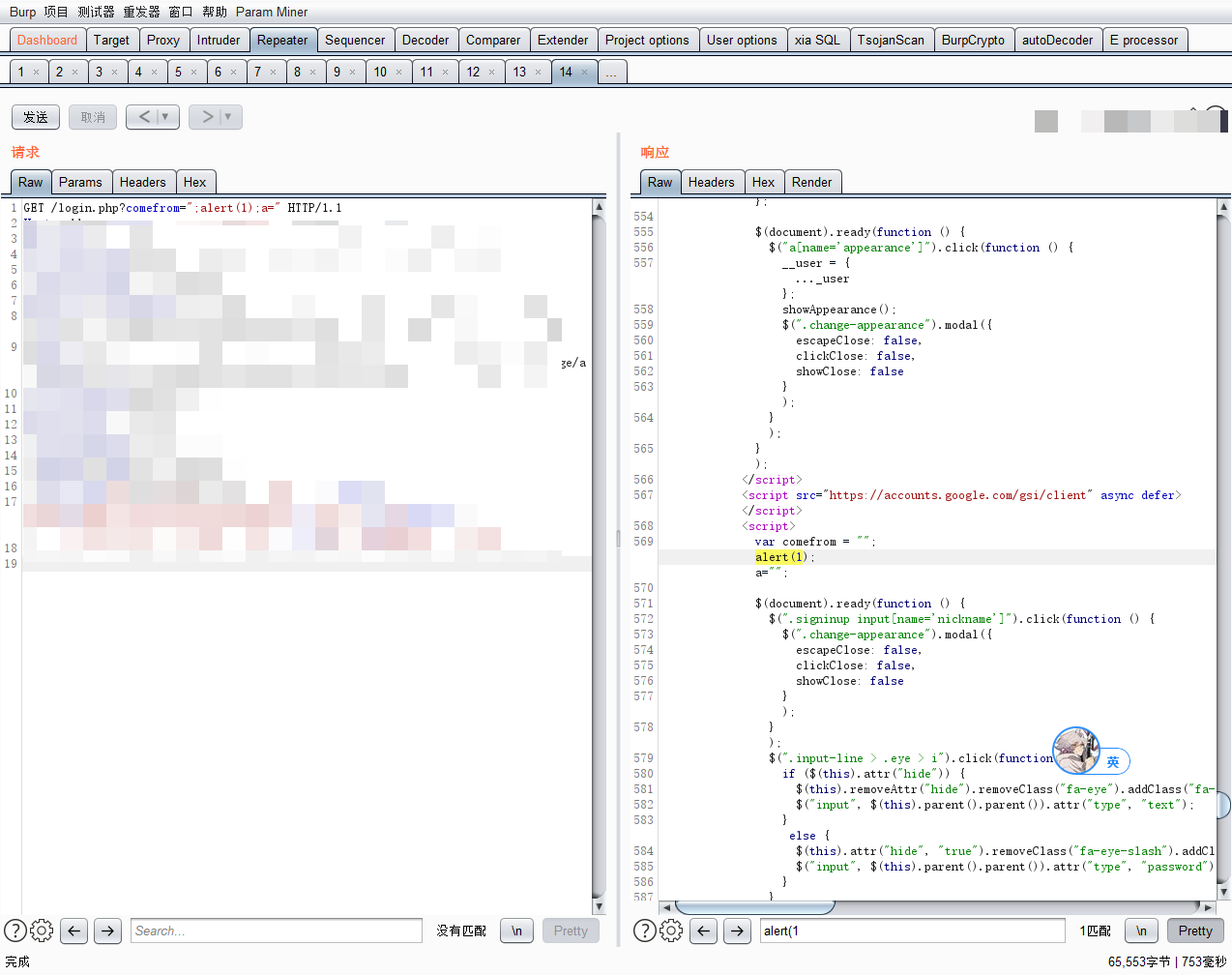Open request pane help icon
Image resolution: width=1232 pixels, height=975 pixels.
15,931
